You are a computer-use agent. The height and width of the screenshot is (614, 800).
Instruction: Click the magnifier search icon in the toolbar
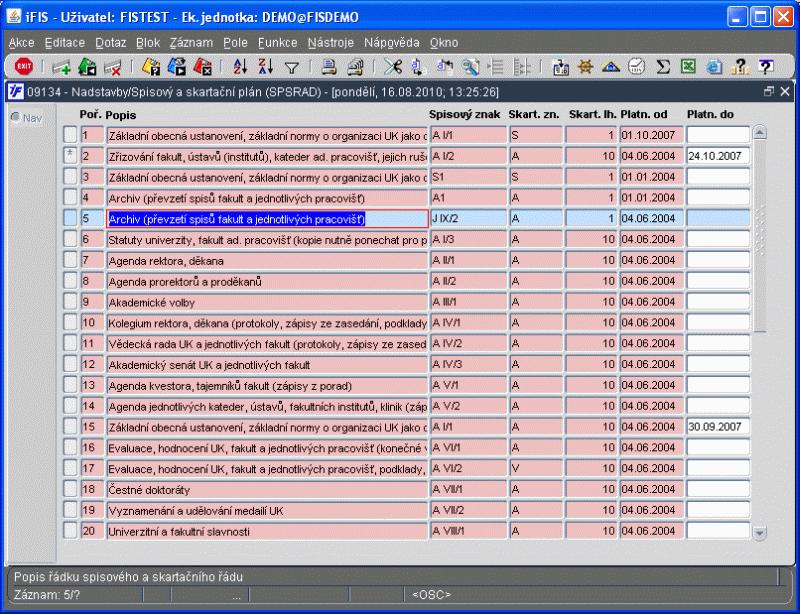click(x=470, y=66)
